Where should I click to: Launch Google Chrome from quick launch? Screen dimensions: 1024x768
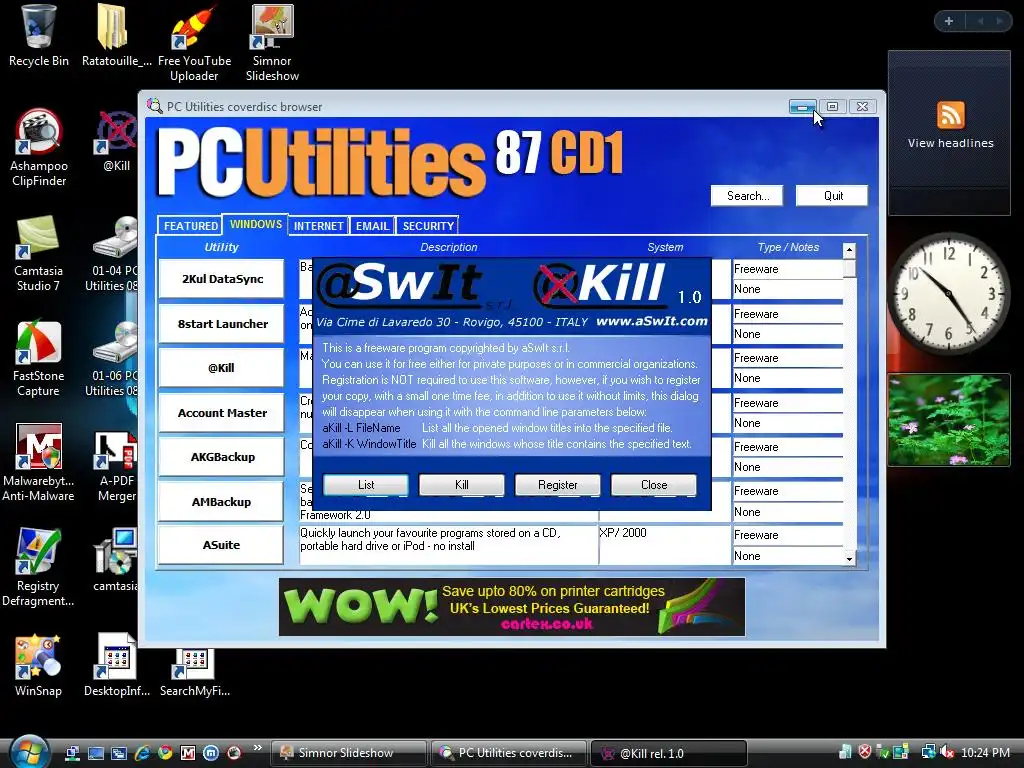pyautogui.click(x=165, y=752)
